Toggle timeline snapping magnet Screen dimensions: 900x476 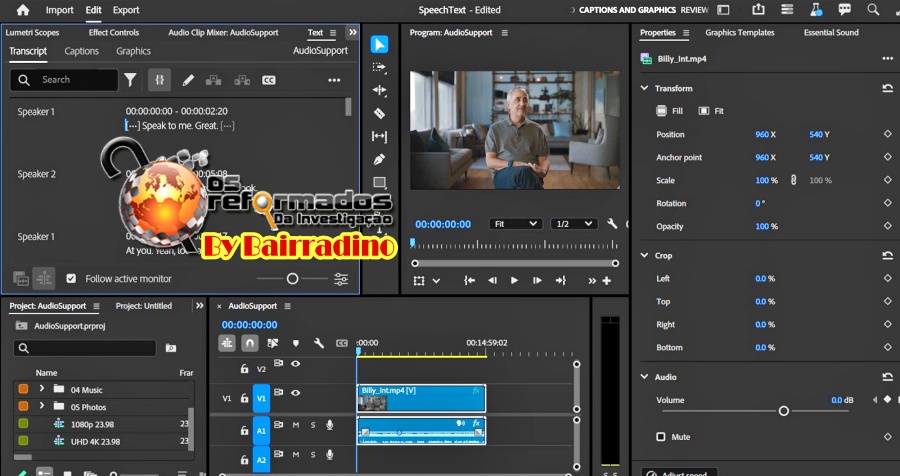click(x=250, y=343)
